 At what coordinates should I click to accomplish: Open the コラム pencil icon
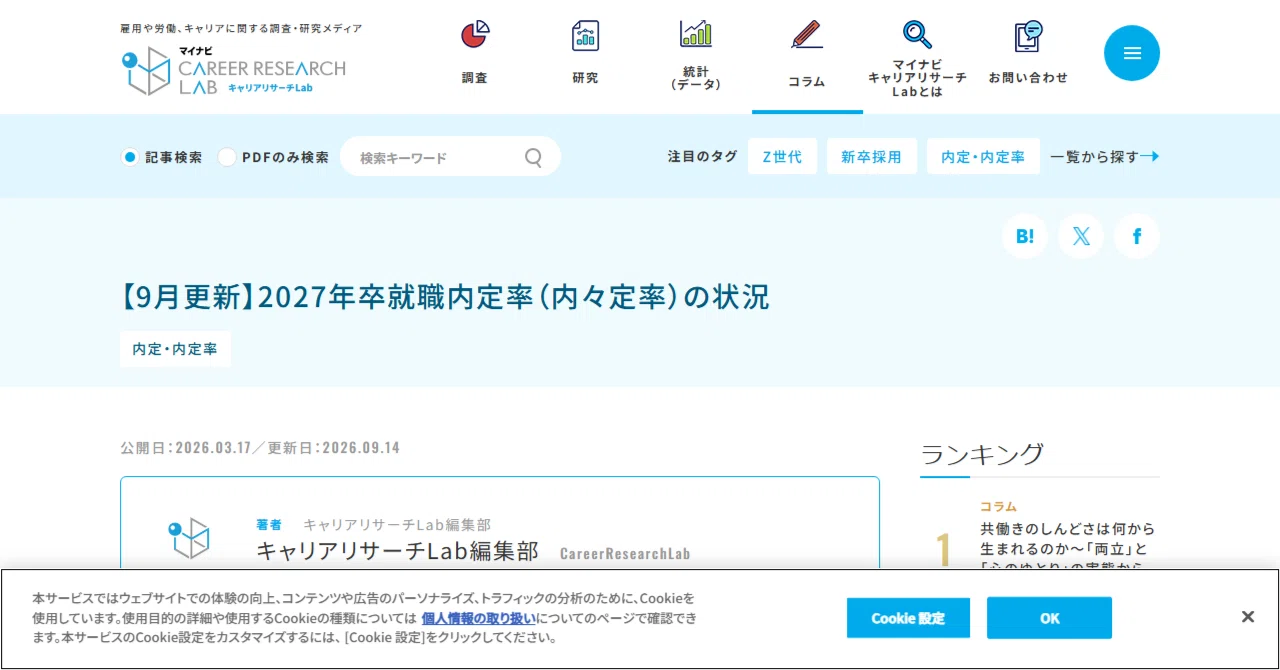coord(807,34)
